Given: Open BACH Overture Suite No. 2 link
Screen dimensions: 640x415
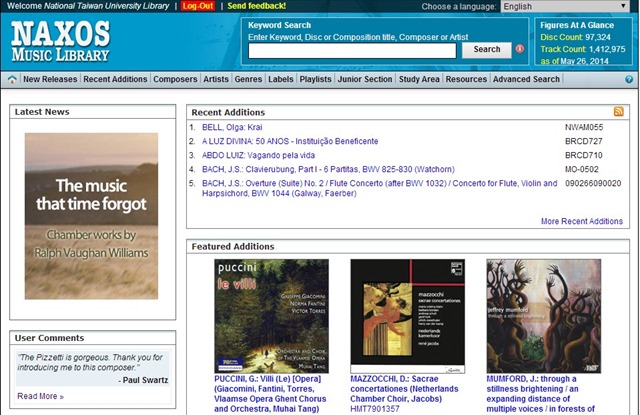Looking at the screenshot, I should coord(380,188).
